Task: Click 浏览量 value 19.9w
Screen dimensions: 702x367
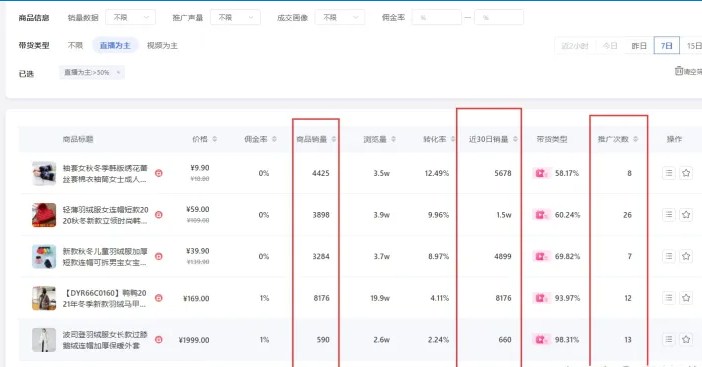Action: click(x=380, y=298)
